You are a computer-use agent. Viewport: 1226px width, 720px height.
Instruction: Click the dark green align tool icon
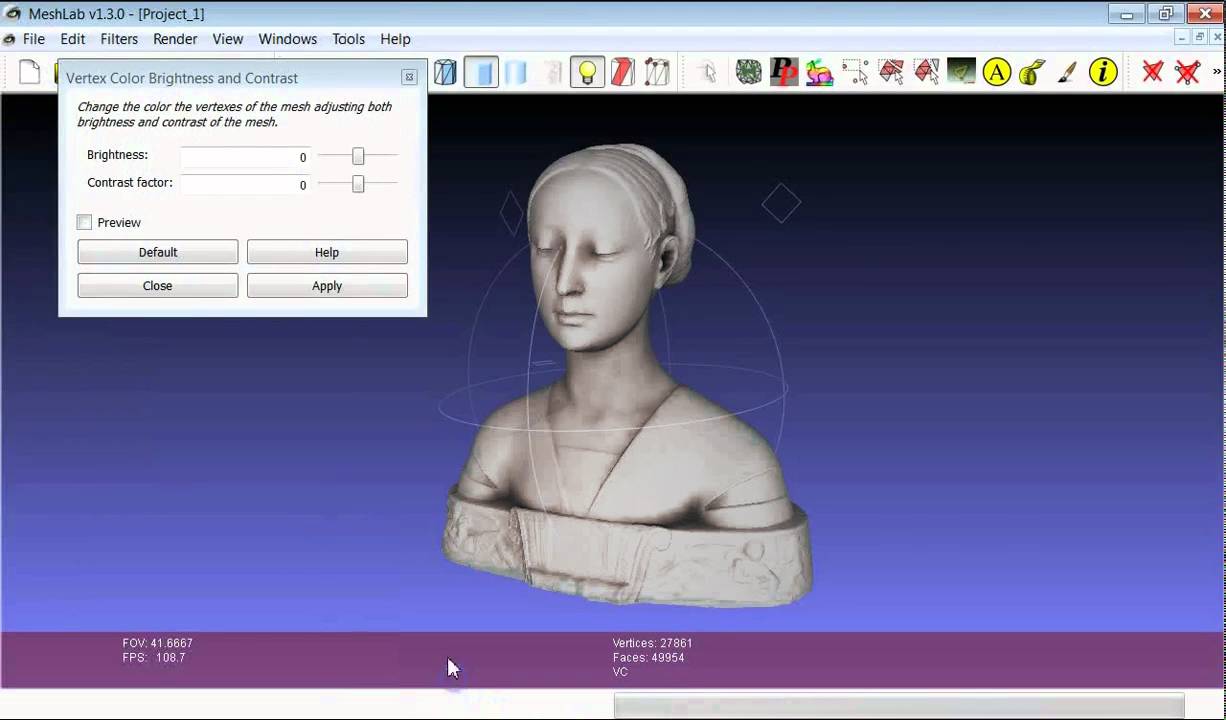[961, 72]
